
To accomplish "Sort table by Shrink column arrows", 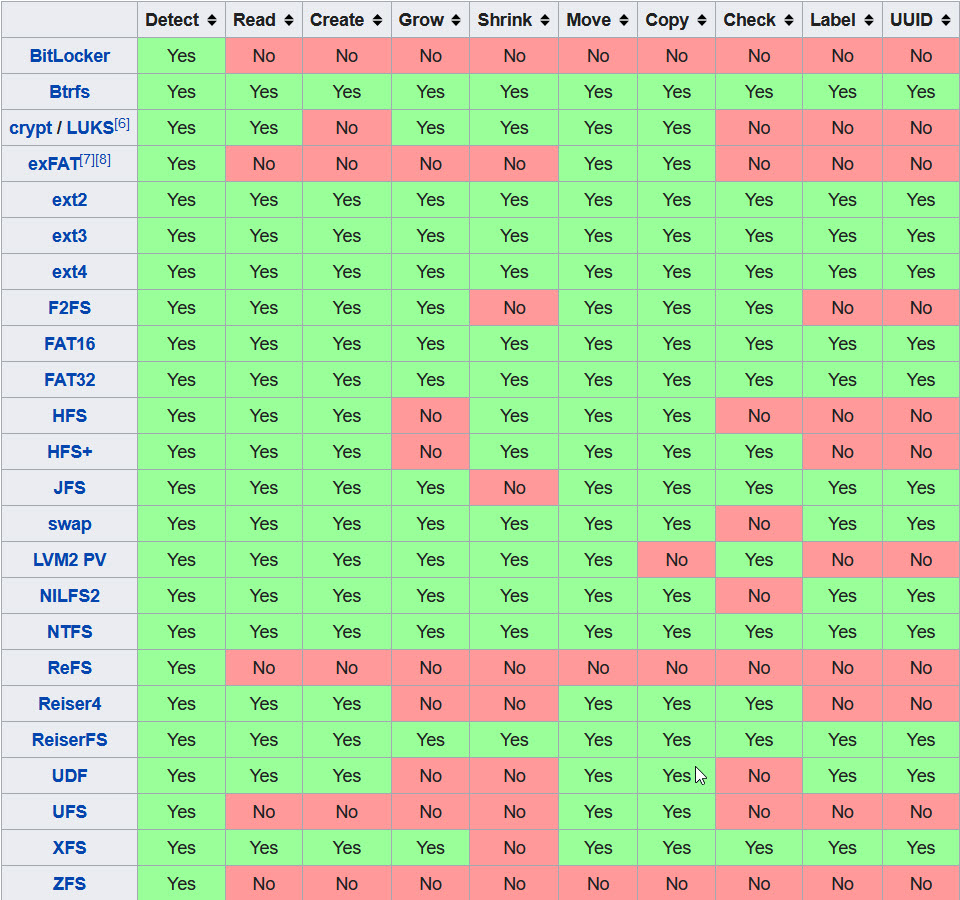I will coord(545,20).
